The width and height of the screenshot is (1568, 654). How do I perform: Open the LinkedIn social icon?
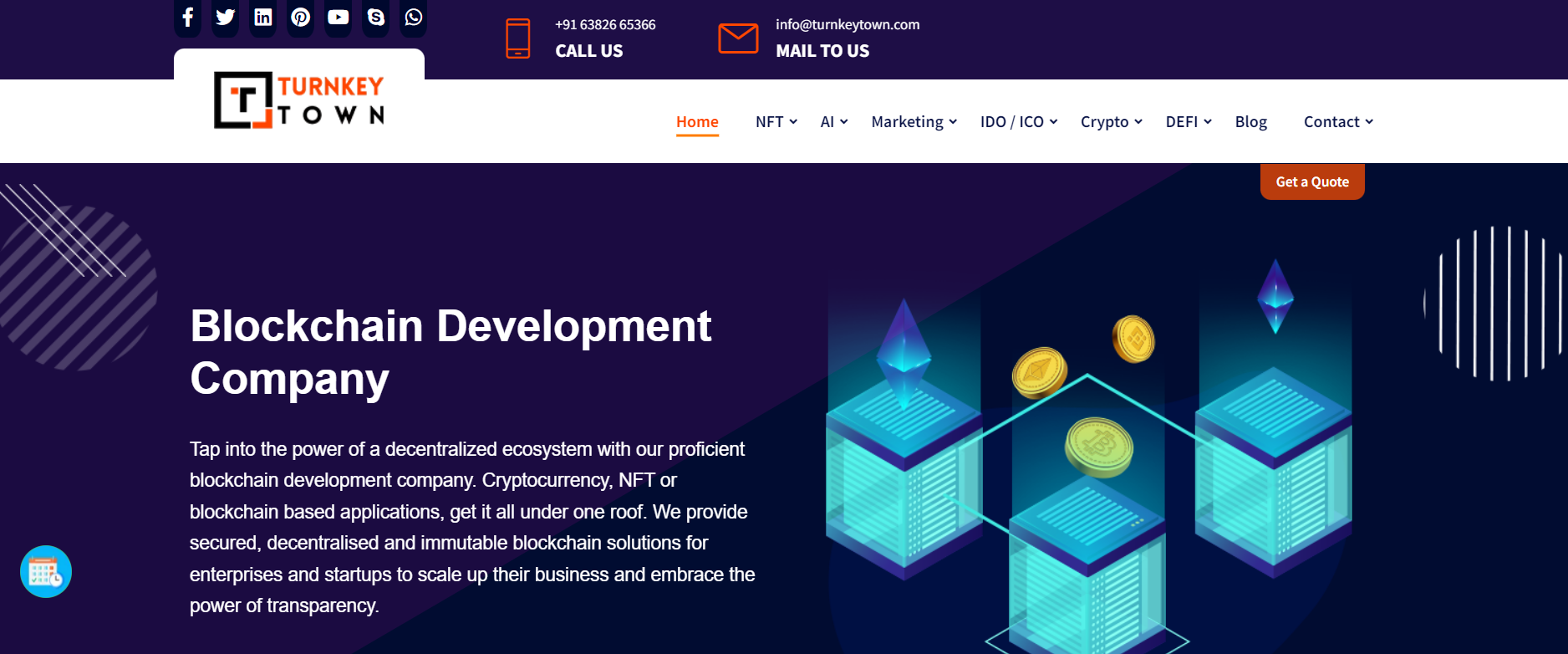click(x=263, y=18)
